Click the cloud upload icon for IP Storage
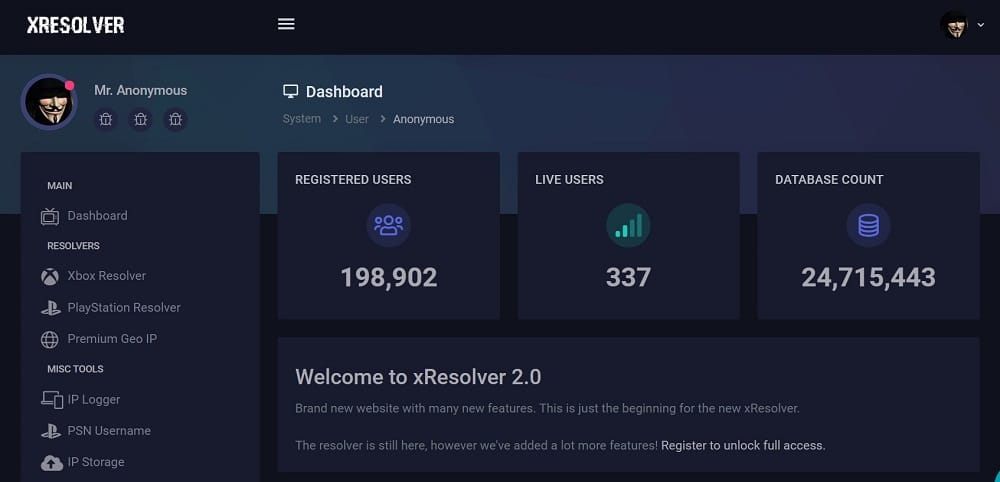This screenshot has height=482, width=1000. 52,462
